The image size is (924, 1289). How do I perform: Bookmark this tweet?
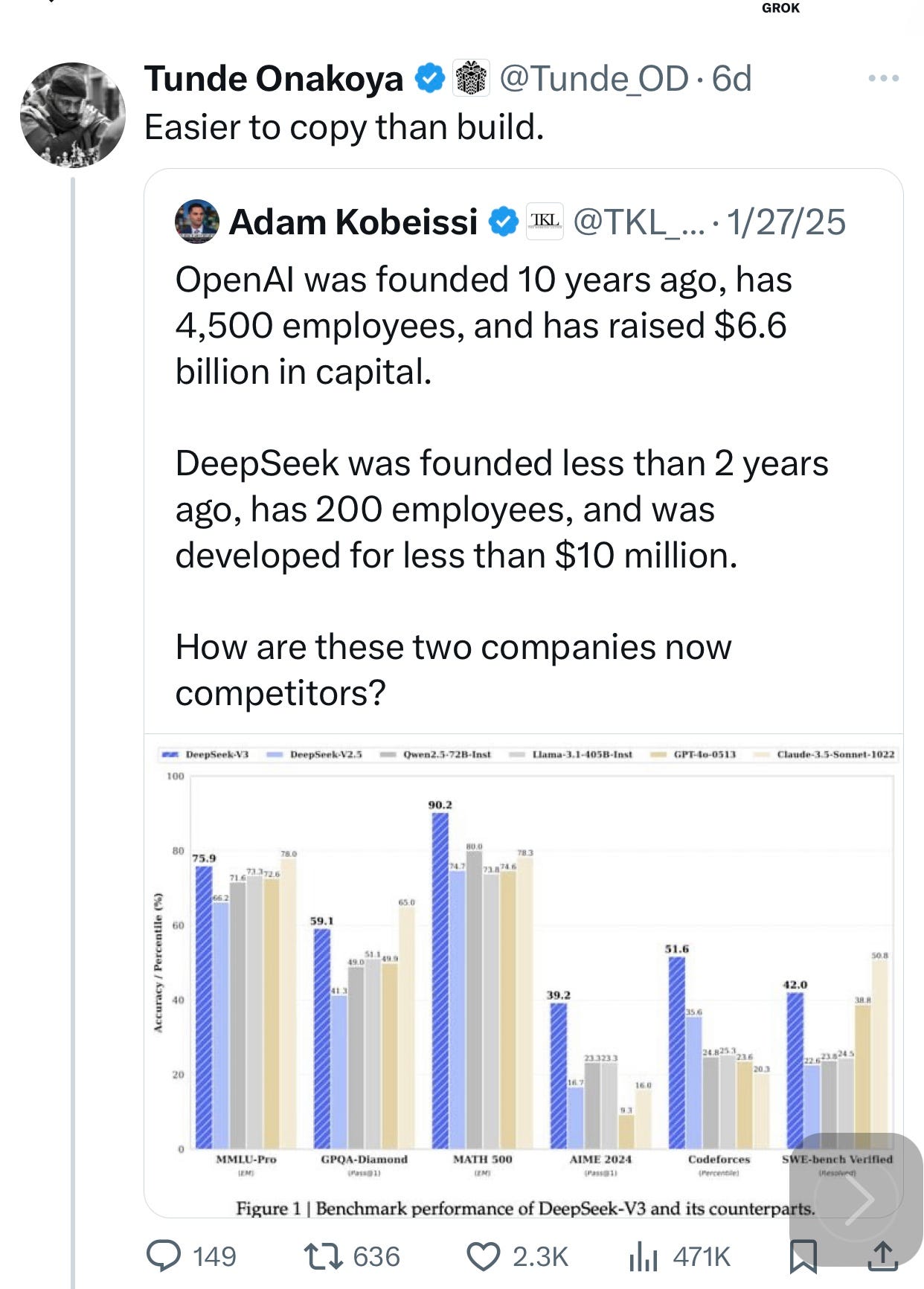click(x=803, y=1256)
